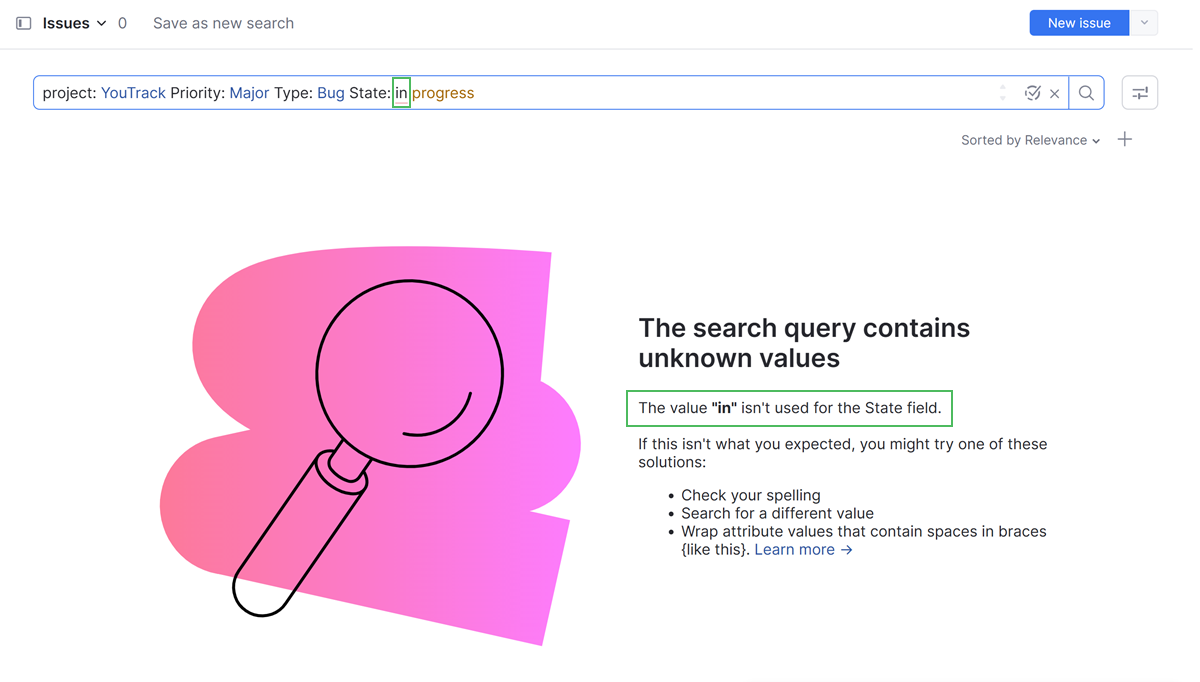Viewport: 1200px width, 682px height.
Task: Click the Major priority value in the query
Action: click(x=249, y=93)
